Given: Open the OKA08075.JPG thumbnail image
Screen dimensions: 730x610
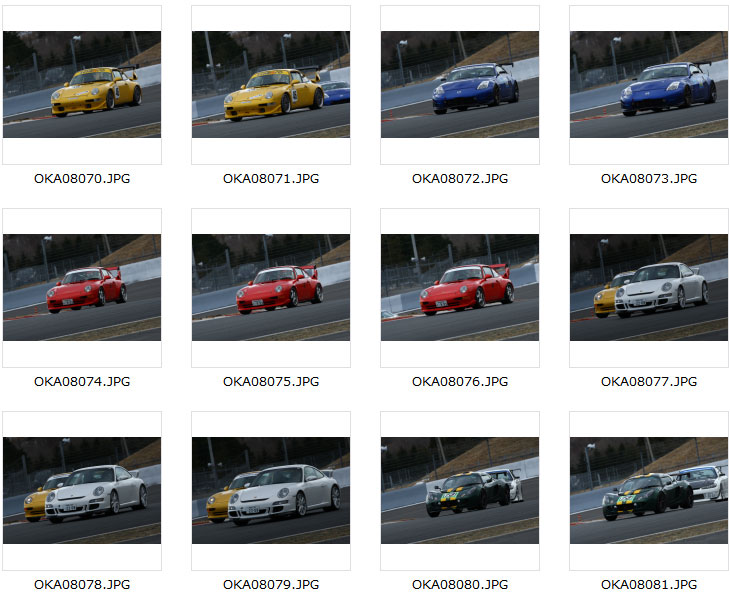Looking at the screenshot, I should coord(271,287).
